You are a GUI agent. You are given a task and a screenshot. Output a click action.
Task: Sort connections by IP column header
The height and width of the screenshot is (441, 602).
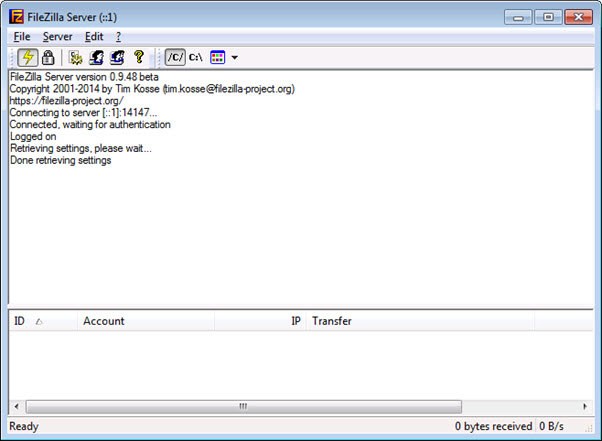coord(260,321)
